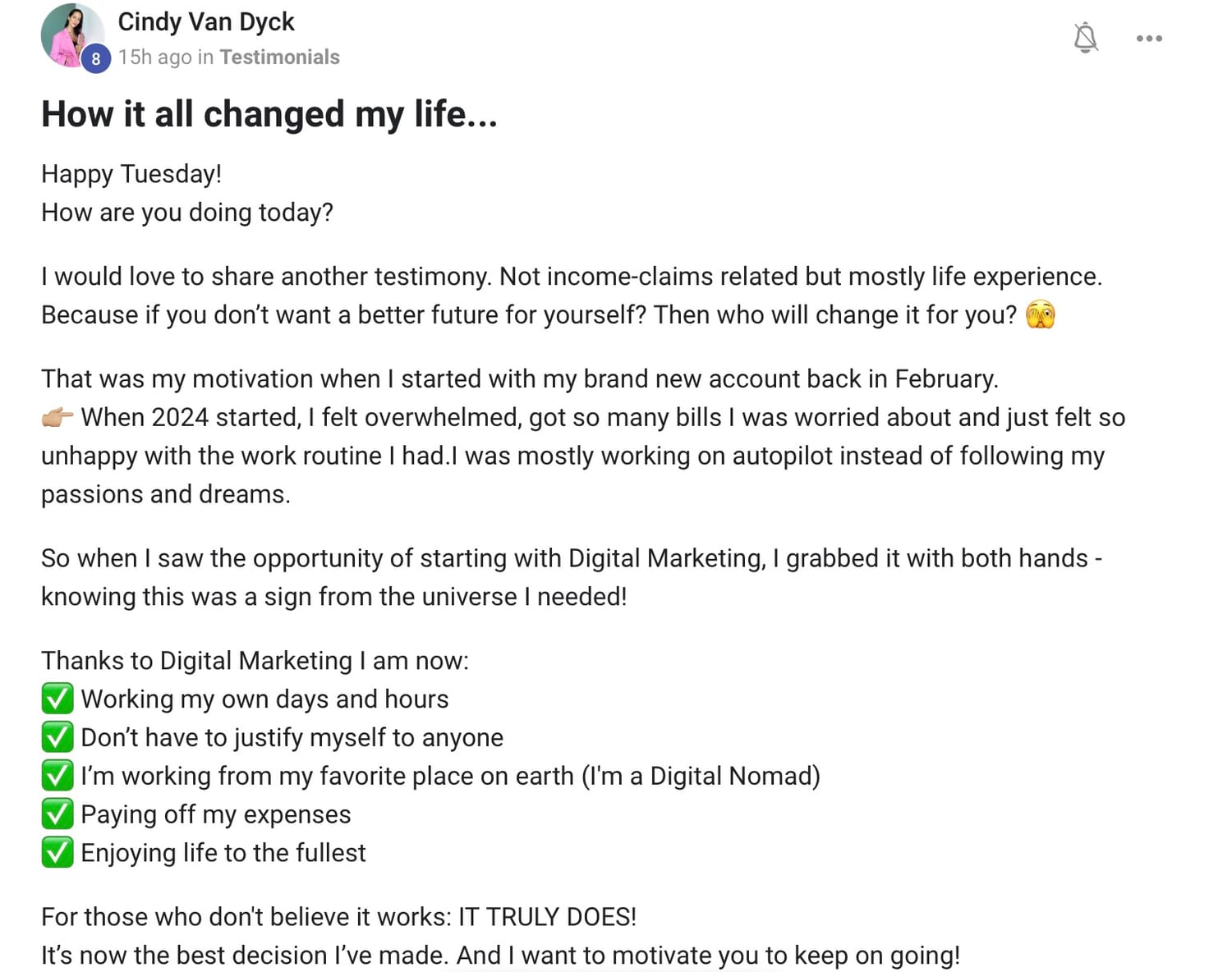This screenshot has width=1232, height=972.
Task: Click the 15h ago timestamp
Action: (x=154, y=57)
